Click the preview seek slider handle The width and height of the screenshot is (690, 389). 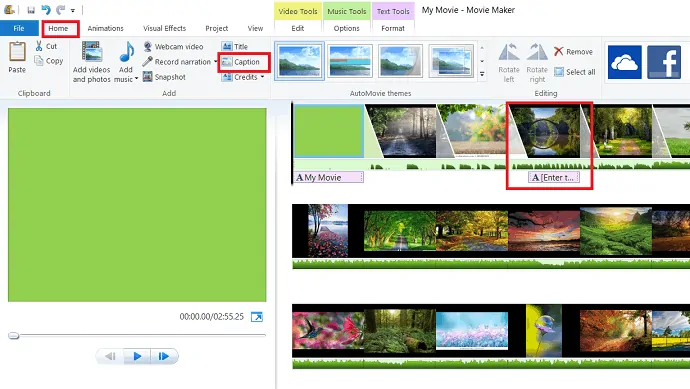point(14,336)
